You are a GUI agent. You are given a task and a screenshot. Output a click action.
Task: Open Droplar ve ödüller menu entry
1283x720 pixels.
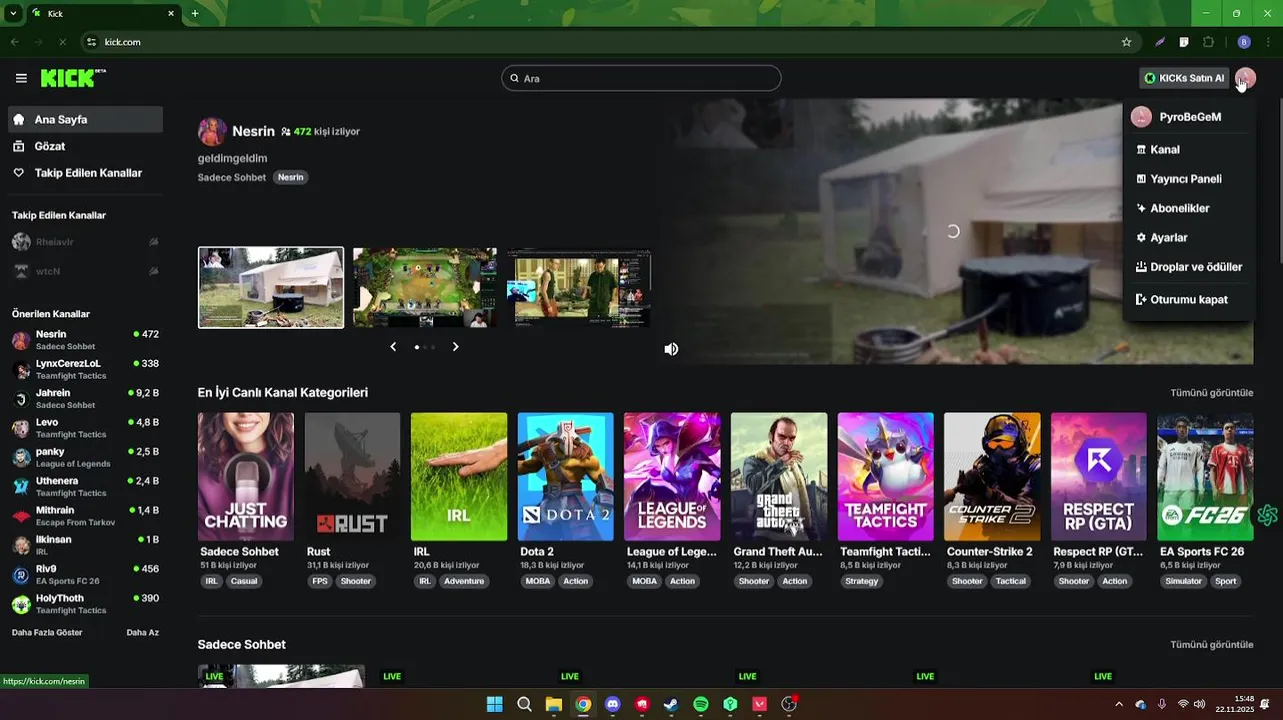(1187, 267)
